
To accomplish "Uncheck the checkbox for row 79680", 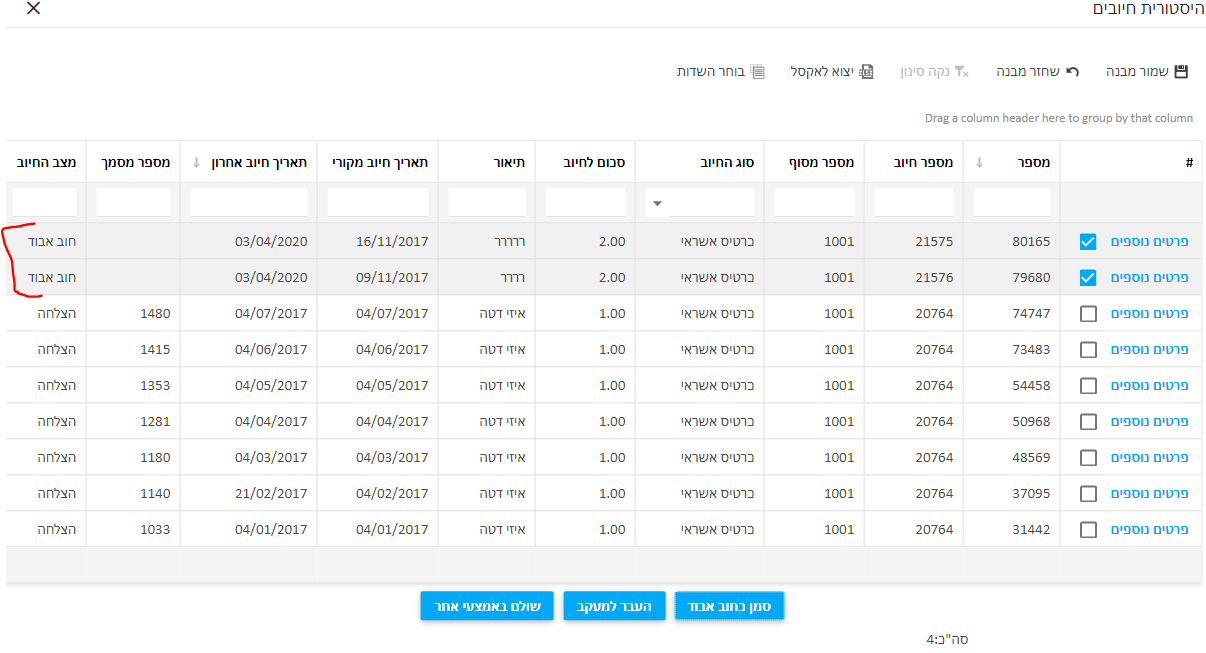I will point(1088,278).
